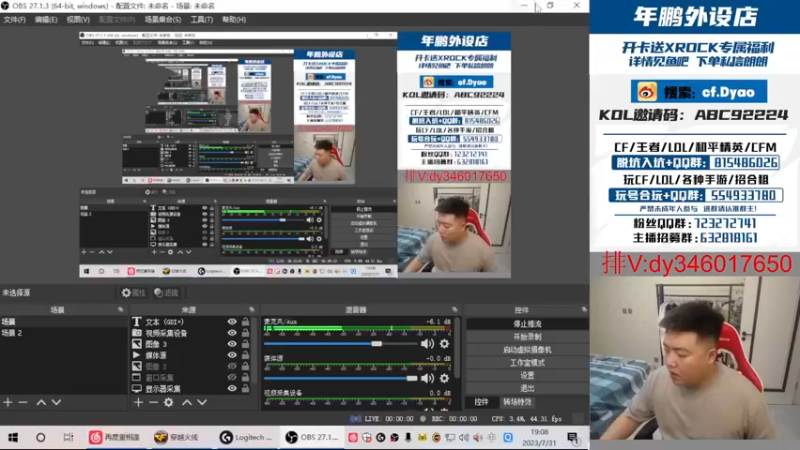Click 启动虚拟摄像机 button

[527, 349]
